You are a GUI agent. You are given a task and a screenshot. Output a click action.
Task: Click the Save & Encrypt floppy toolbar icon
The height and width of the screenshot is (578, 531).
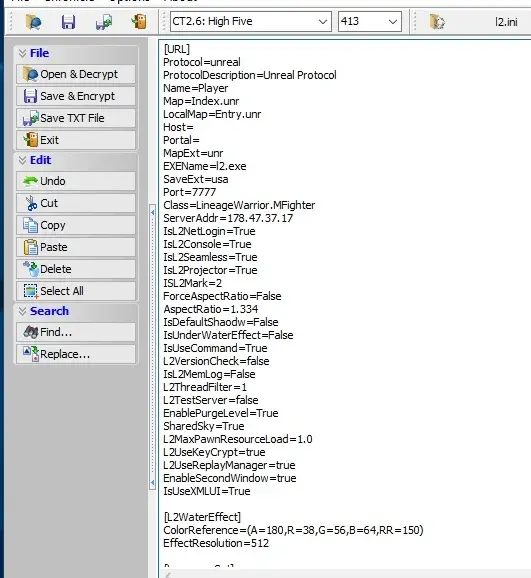pyautogui.click(x=68, y=22)
